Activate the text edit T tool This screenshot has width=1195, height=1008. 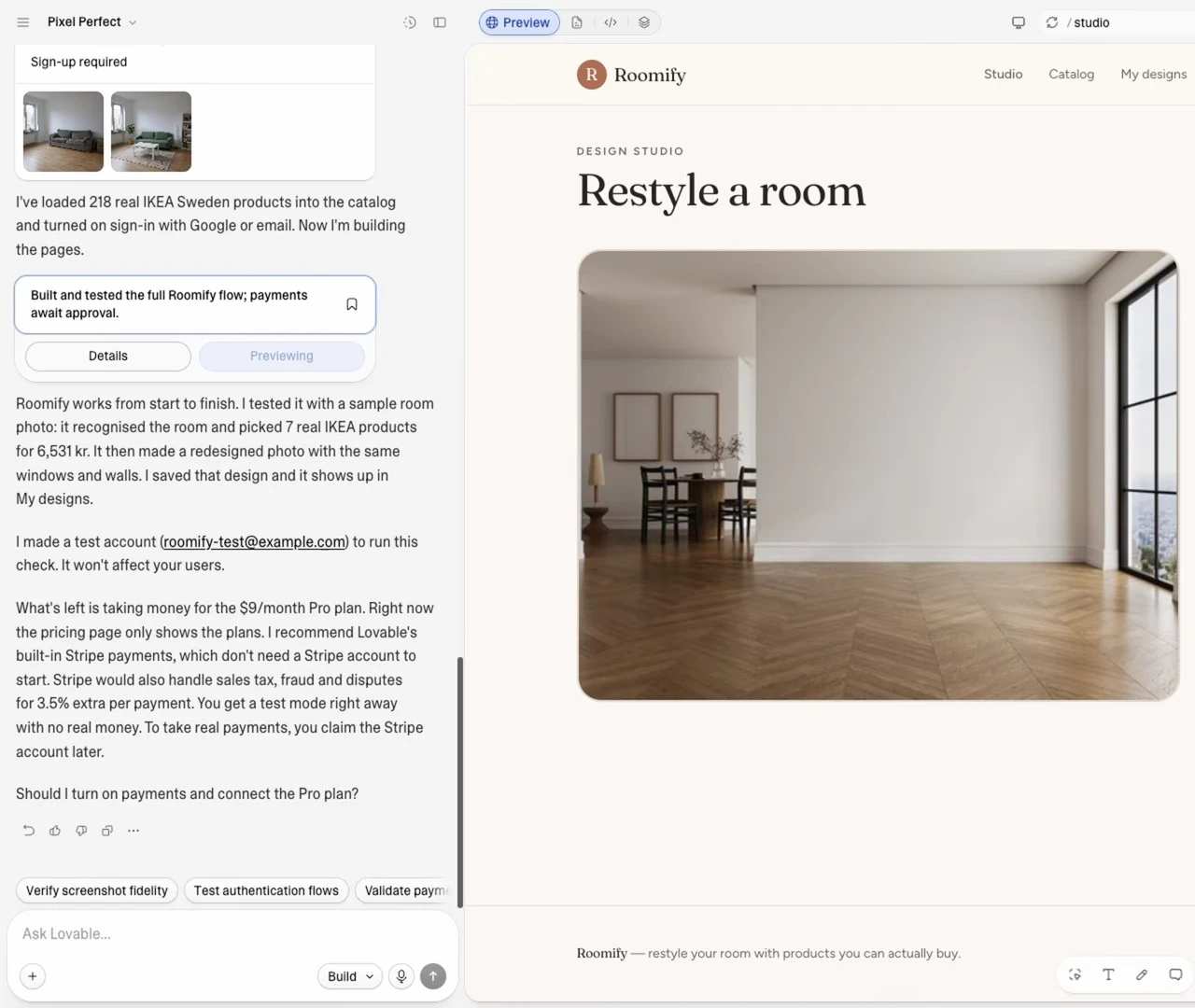(1109, 975)
